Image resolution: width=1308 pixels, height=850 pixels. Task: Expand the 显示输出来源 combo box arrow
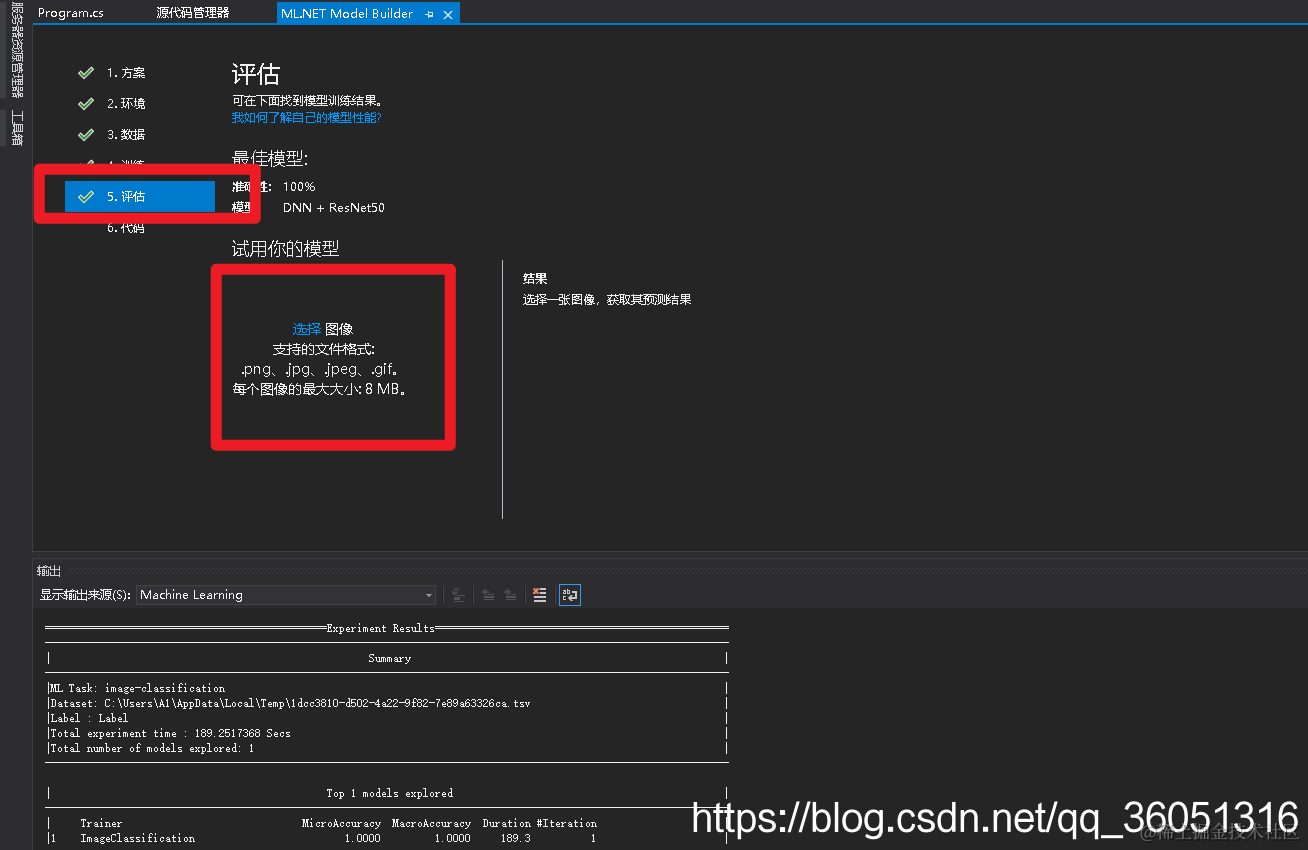tap(428, 594)
